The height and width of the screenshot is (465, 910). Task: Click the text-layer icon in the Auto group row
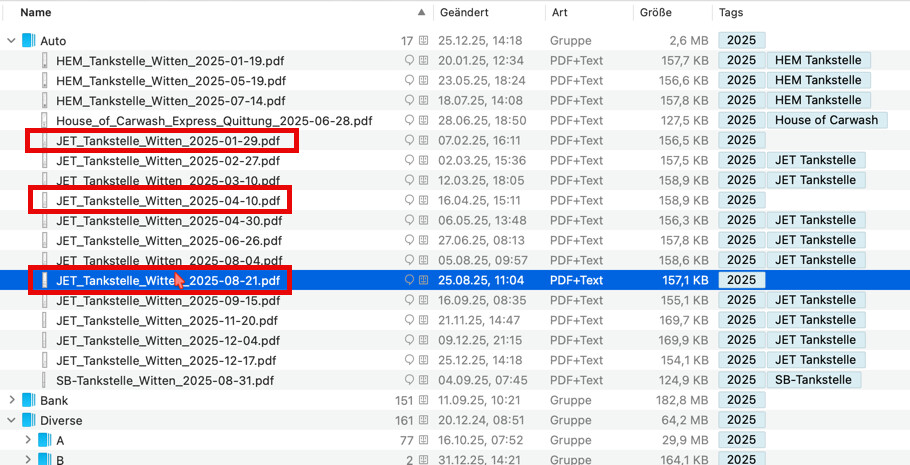pos(423,41)
